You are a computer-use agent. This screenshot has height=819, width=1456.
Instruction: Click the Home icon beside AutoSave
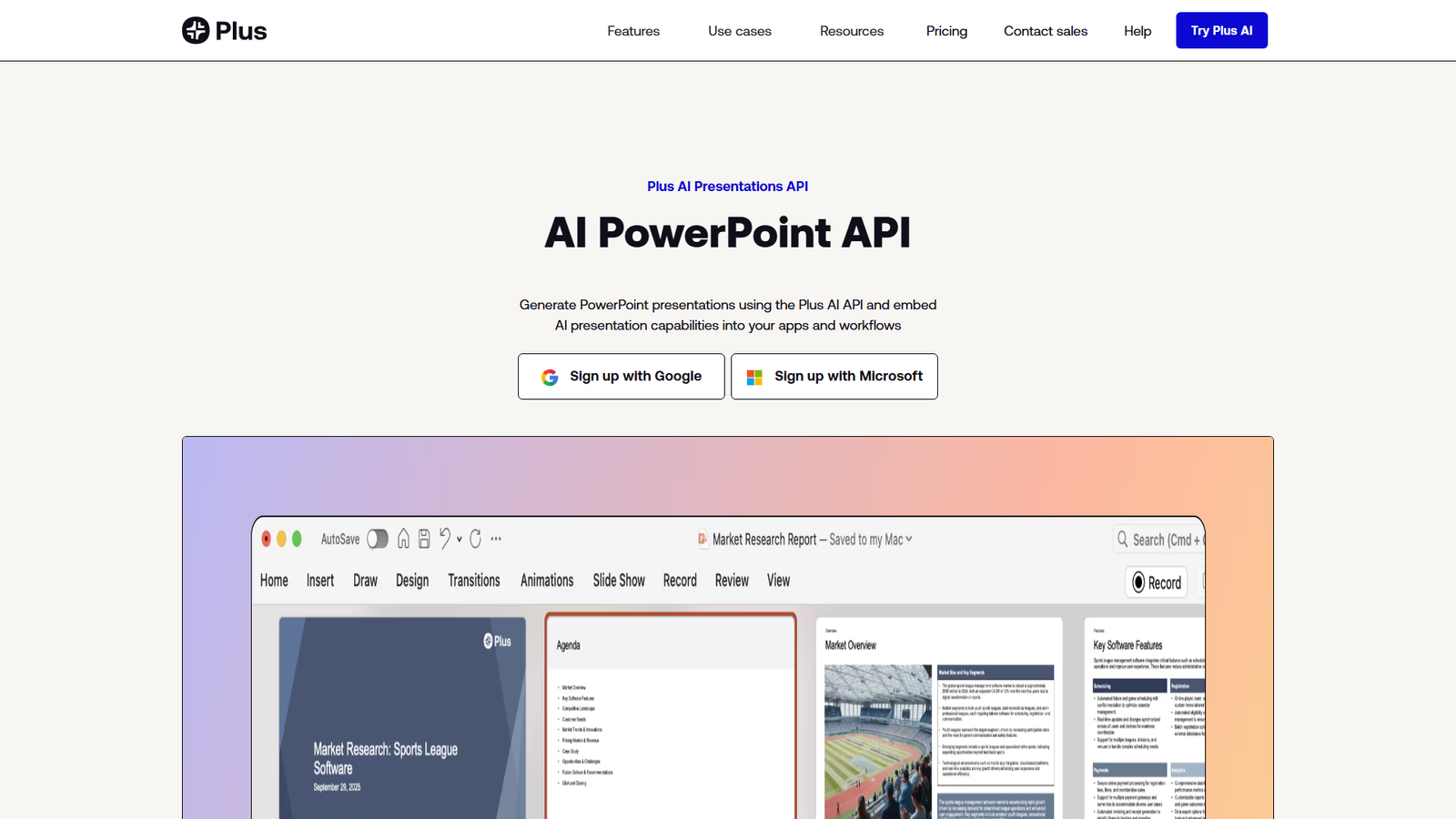pos(403,539)
